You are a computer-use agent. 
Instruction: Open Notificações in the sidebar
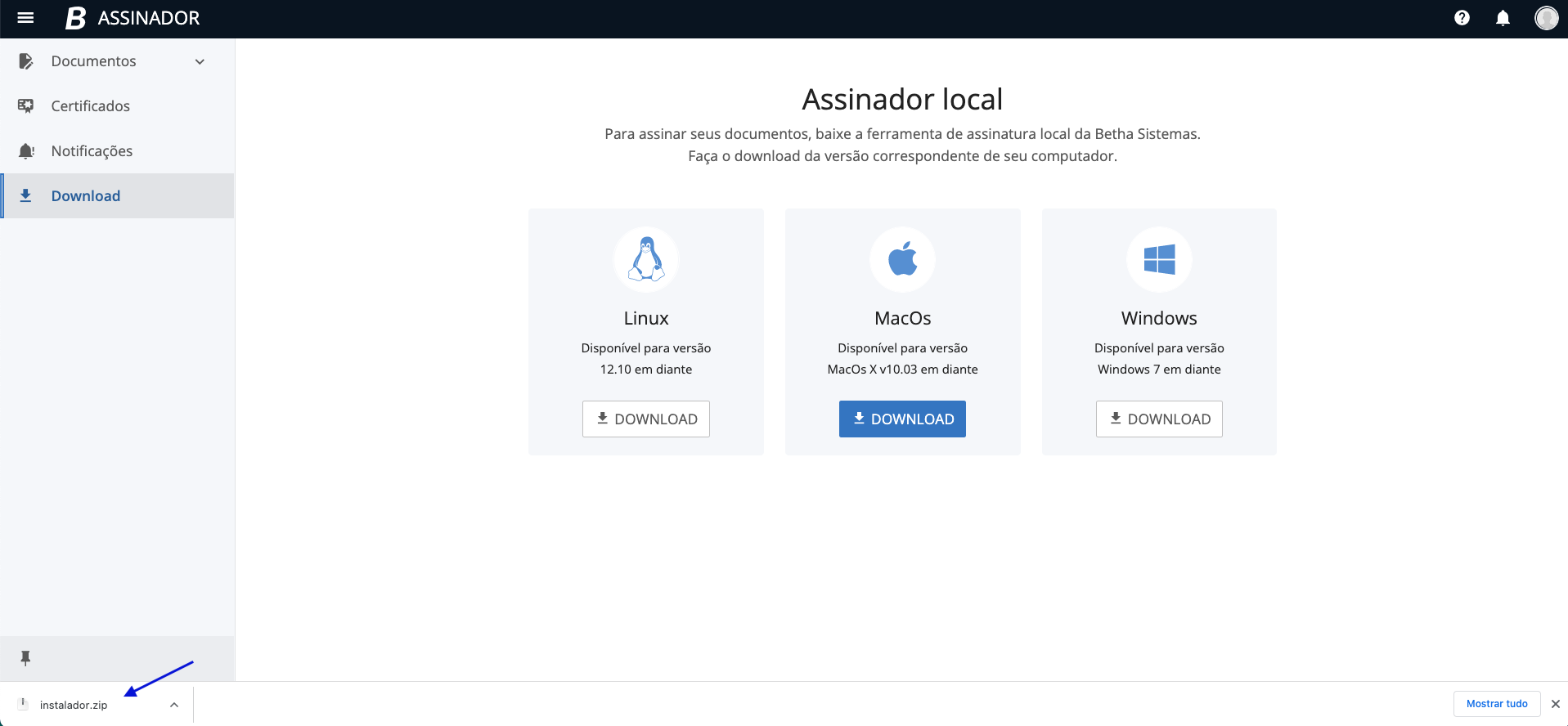pyautogui.click(x=92, y=151)
